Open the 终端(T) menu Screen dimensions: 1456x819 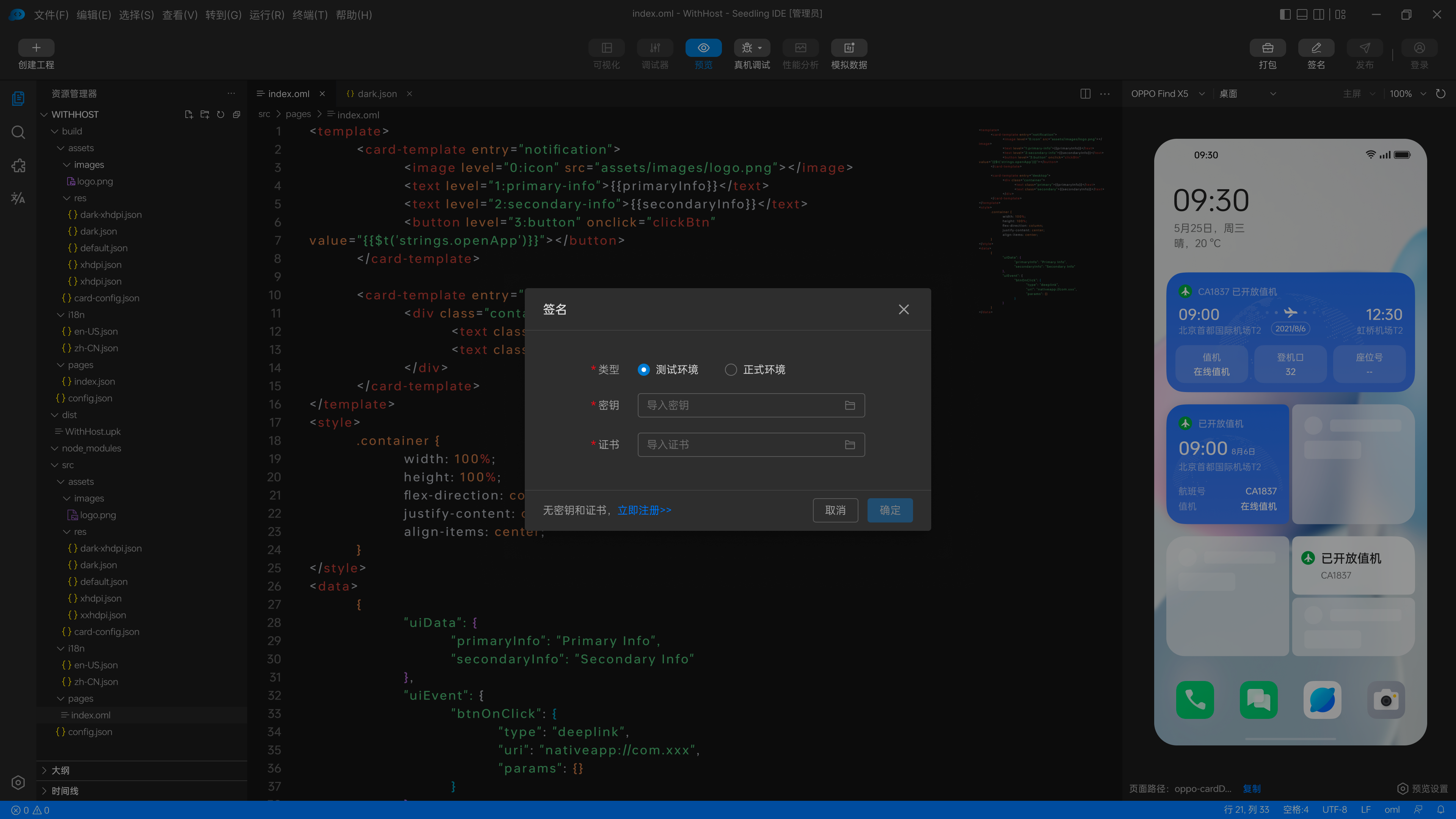[x=310, y=15]
